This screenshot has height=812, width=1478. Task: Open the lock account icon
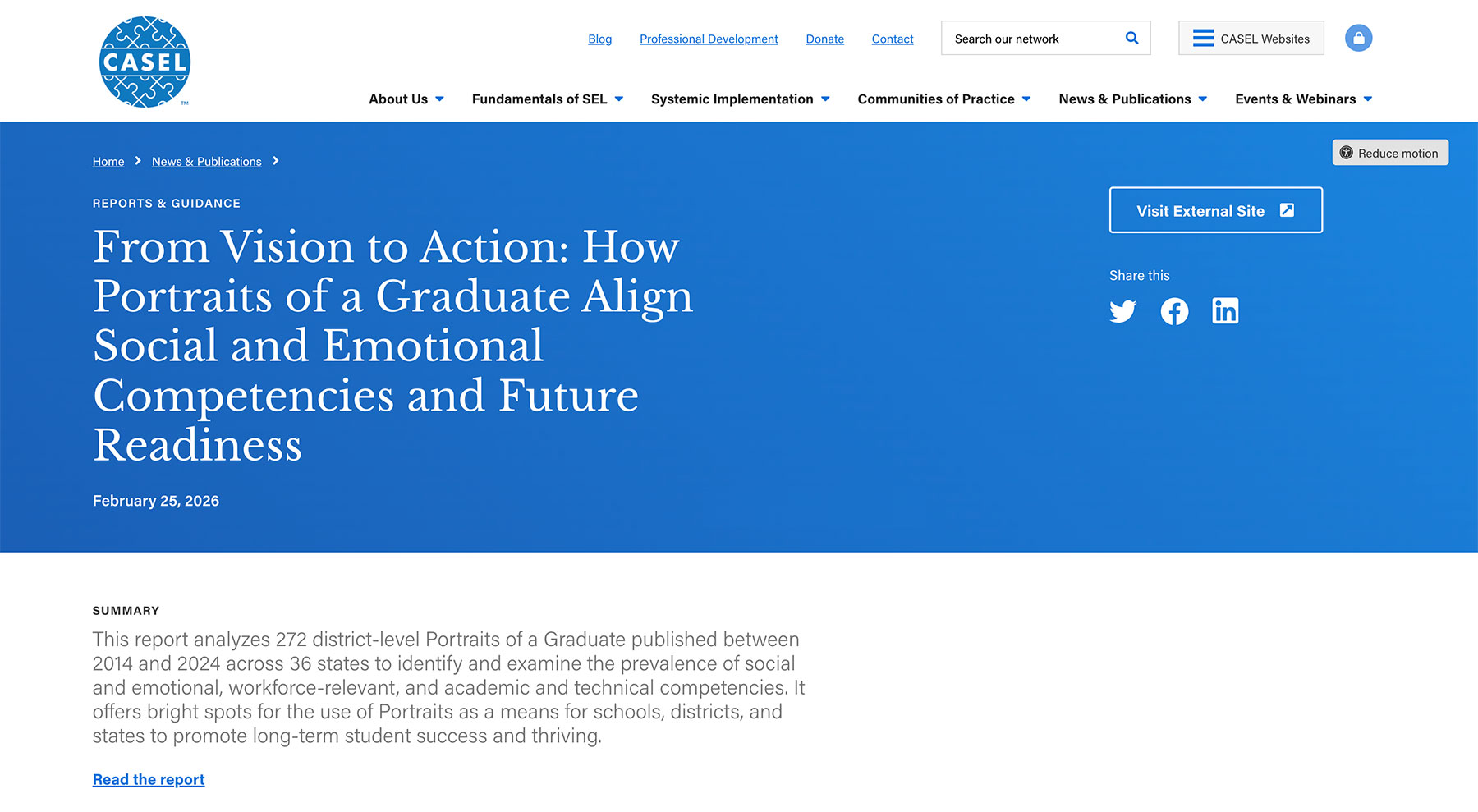pyautogui.click(x=1358, y=38)
